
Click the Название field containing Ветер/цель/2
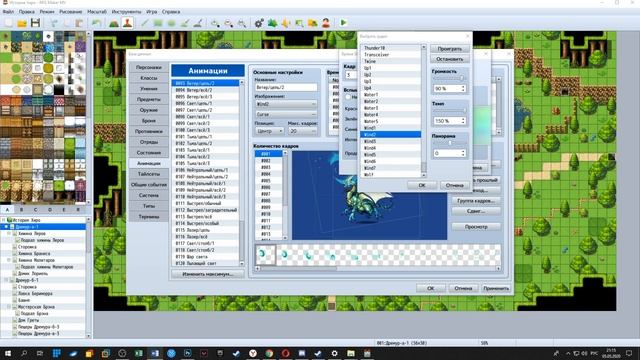coord(286,87)
